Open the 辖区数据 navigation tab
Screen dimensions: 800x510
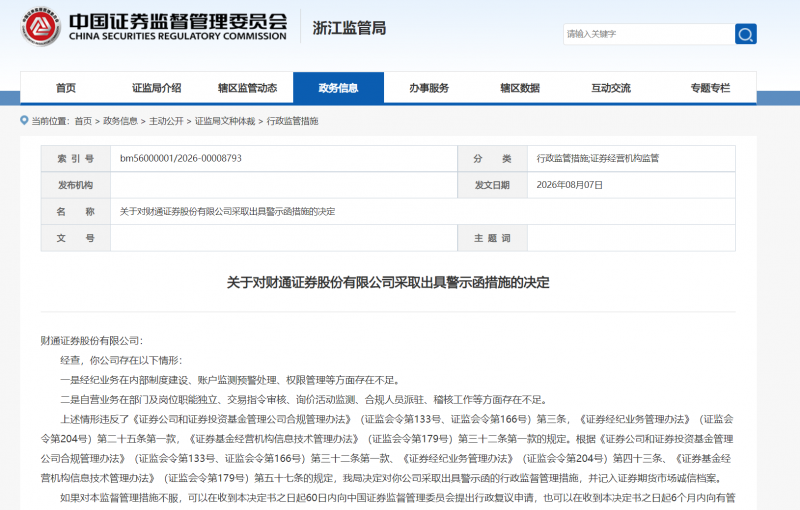click(520, 88)
